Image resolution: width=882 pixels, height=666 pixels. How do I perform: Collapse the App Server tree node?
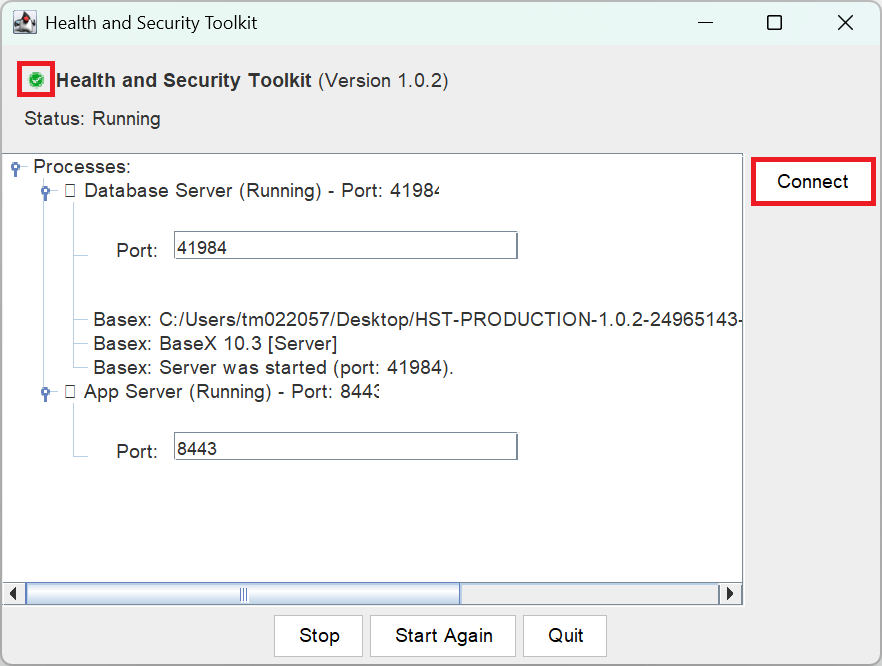tap(46, 393)
